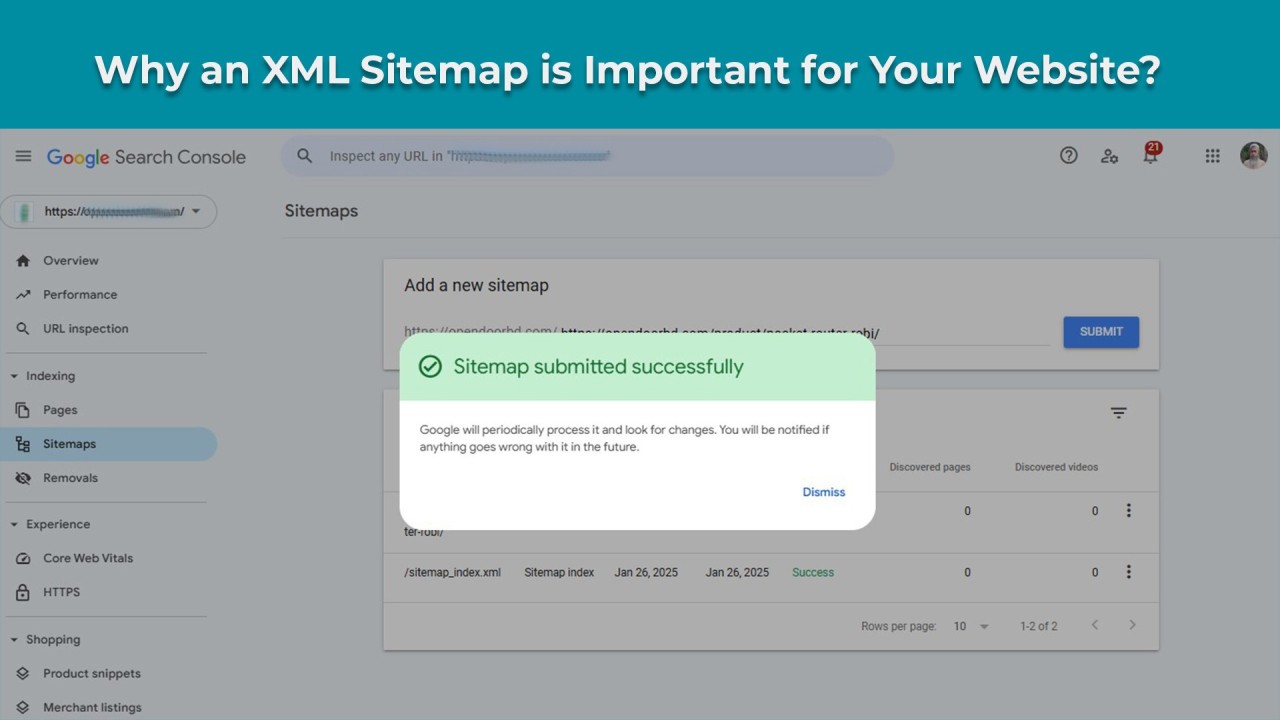Open more options for the sitemap_index.xml row
Viewport: 1280px width, 720px height.
coord(1129,572)
